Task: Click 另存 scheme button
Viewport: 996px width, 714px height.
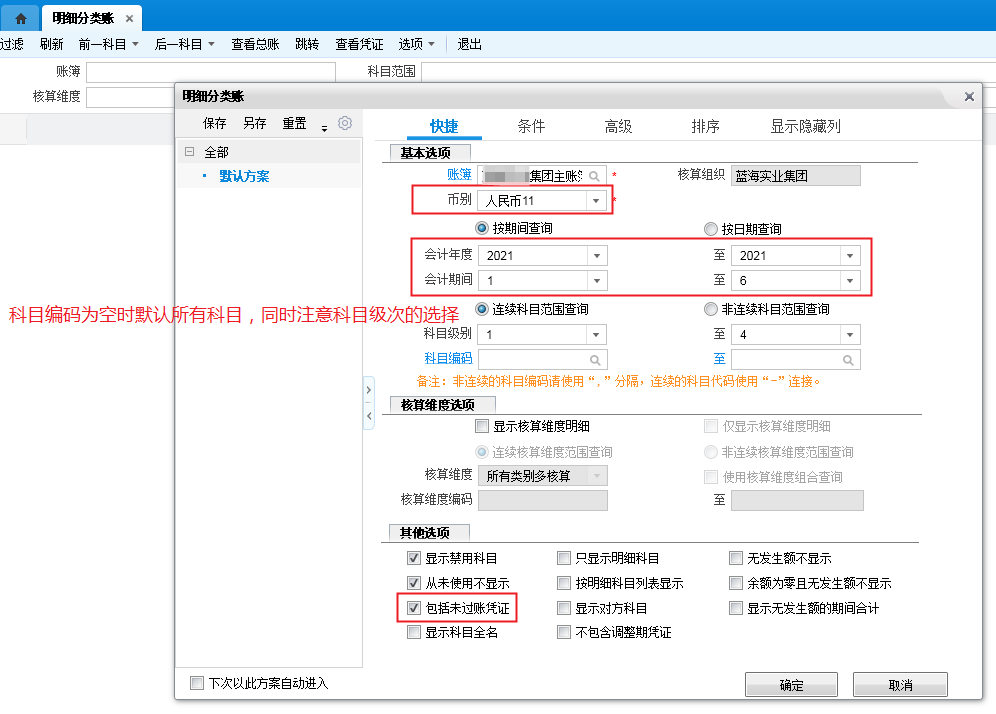Action: pos(255,123)
